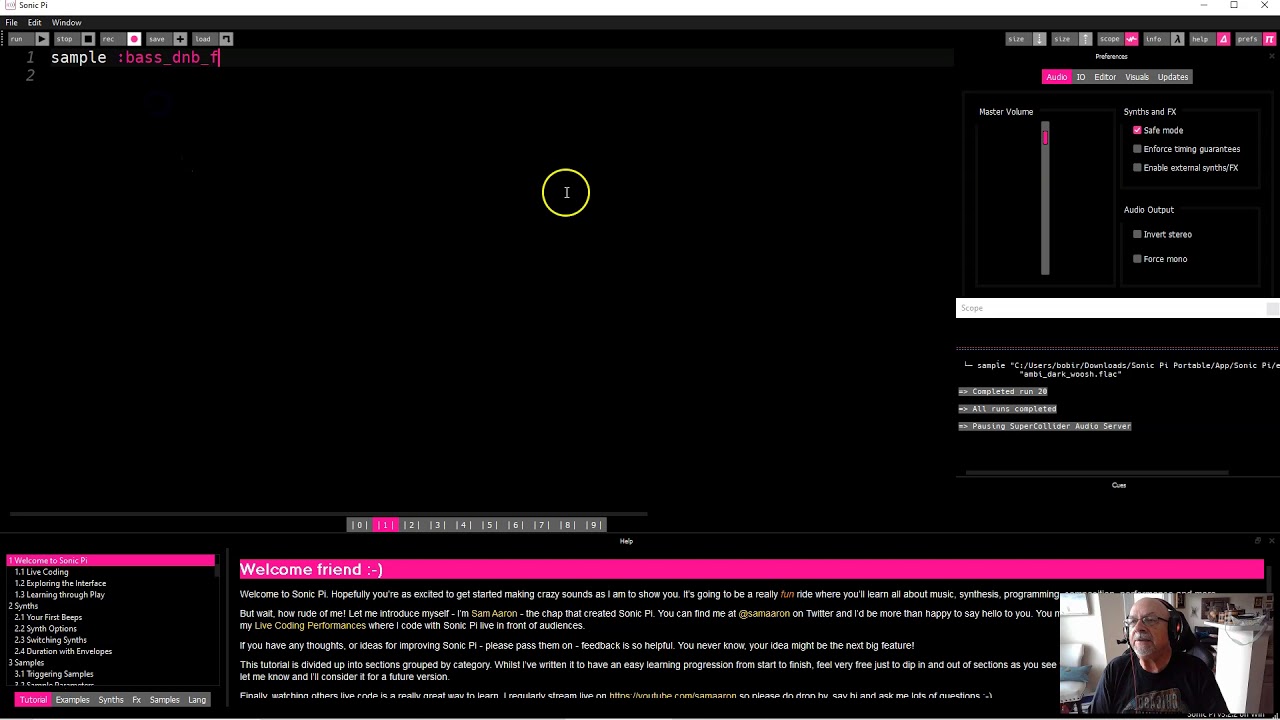Screen dimensions: 1280x720
Task: Switch to buffer 8 tab
Action: point(567,525)
